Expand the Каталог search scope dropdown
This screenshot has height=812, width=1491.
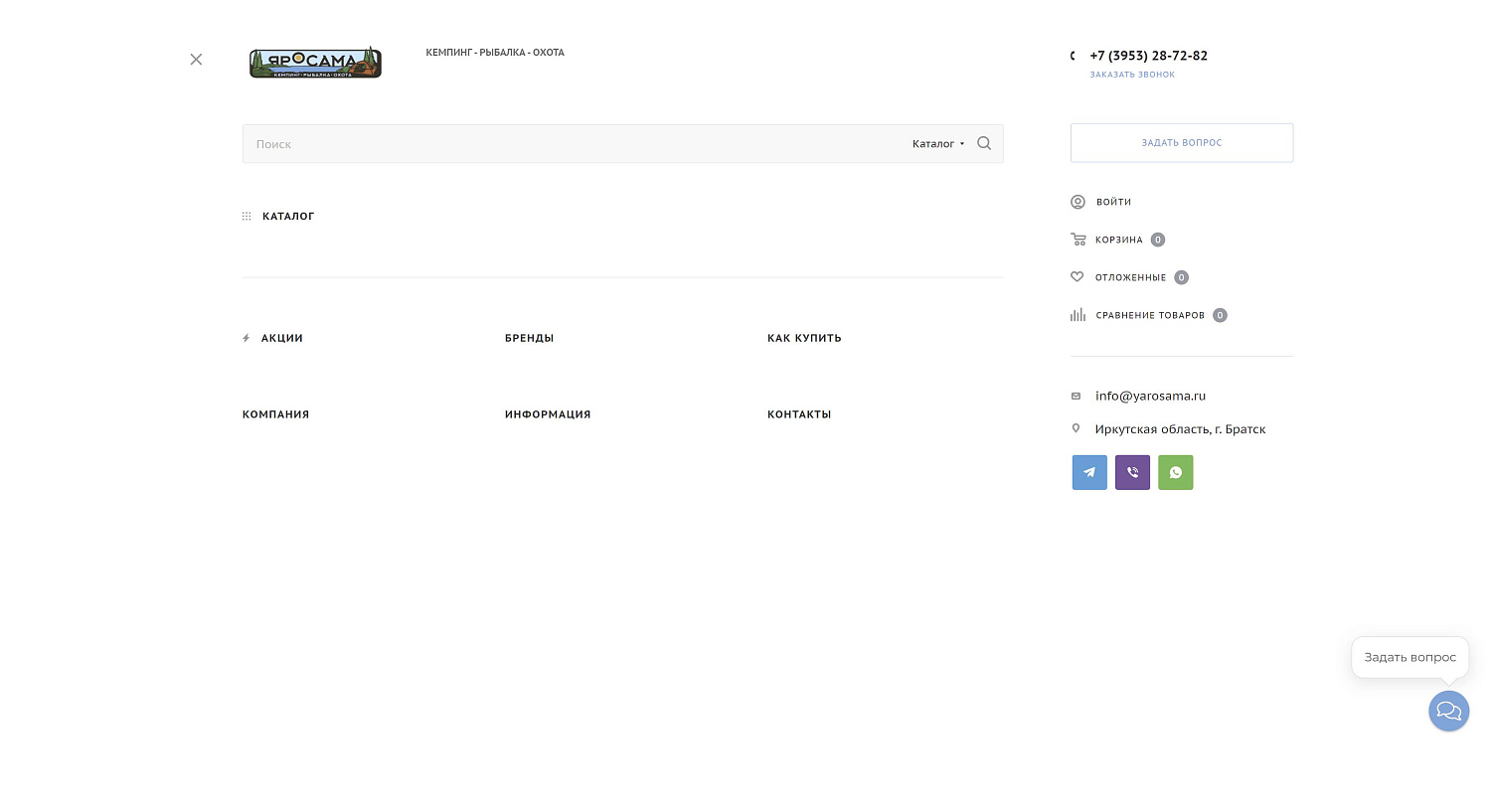[x=937, y=144]
